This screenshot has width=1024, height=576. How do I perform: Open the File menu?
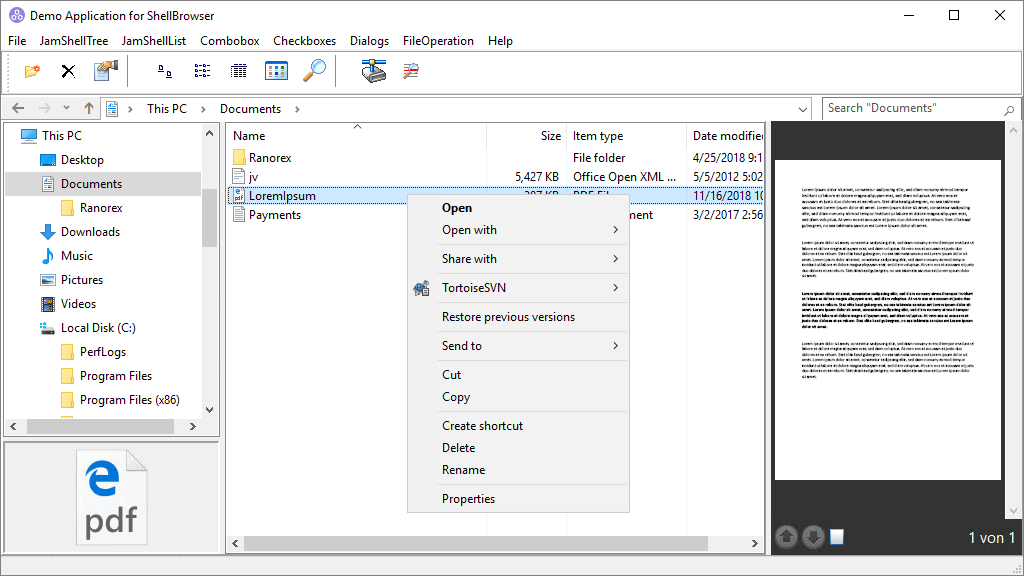(17, 40)
